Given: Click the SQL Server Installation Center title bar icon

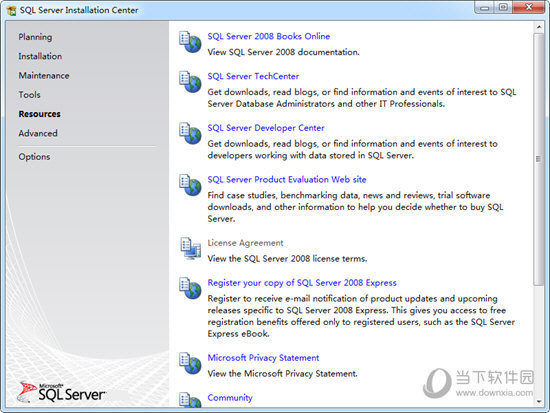Looking at the screenshot, I should pos(11,11).
